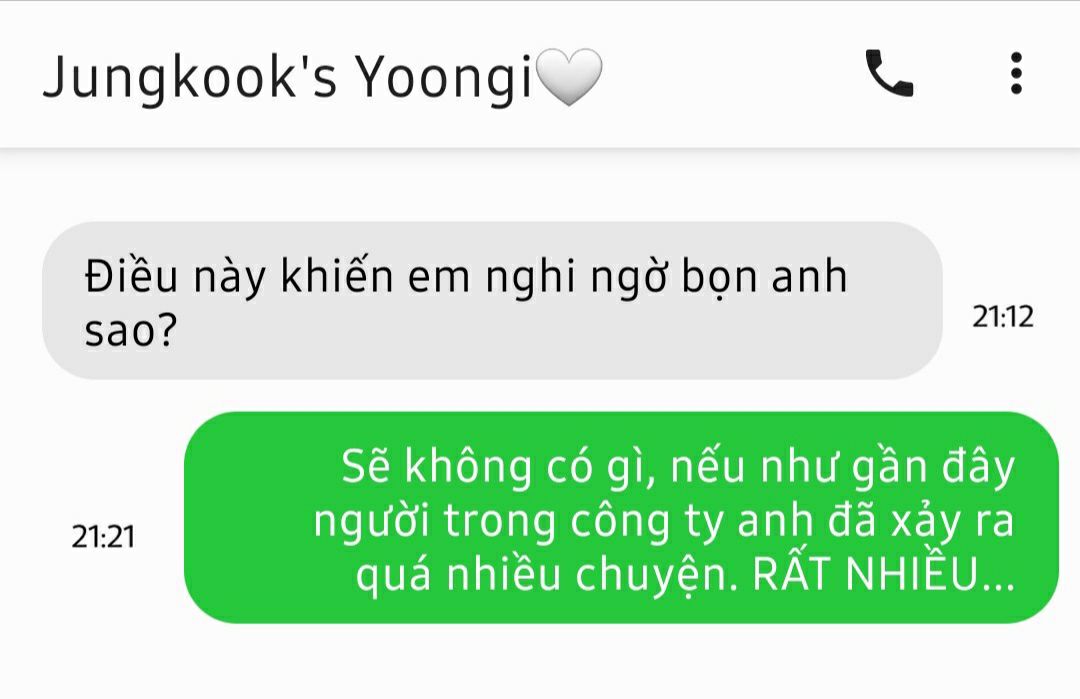Open the three-dot overflow menu

pos(1016,73)
